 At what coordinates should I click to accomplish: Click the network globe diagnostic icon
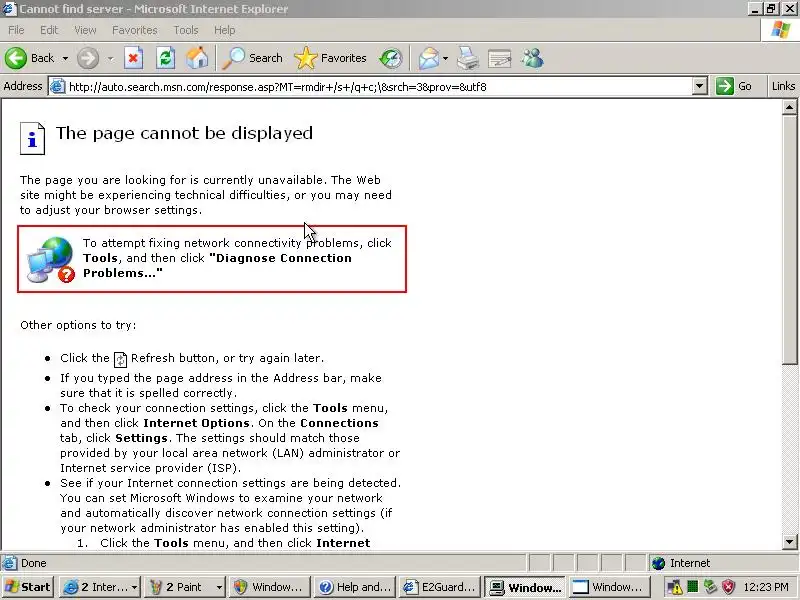(x=51, y=259)
